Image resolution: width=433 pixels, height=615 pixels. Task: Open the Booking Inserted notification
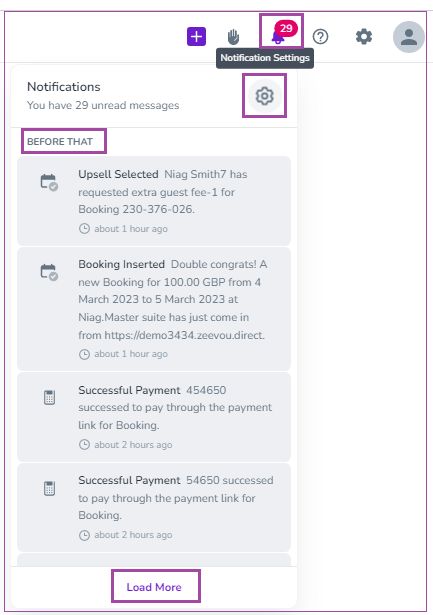click(154, 309)
